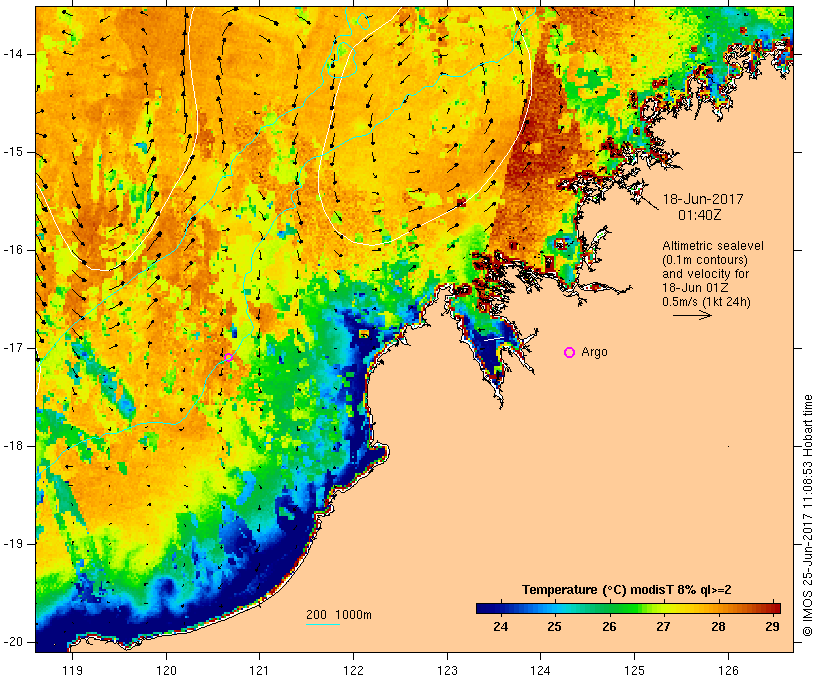Click the latitude axis label '-17'

click(13, 348)
